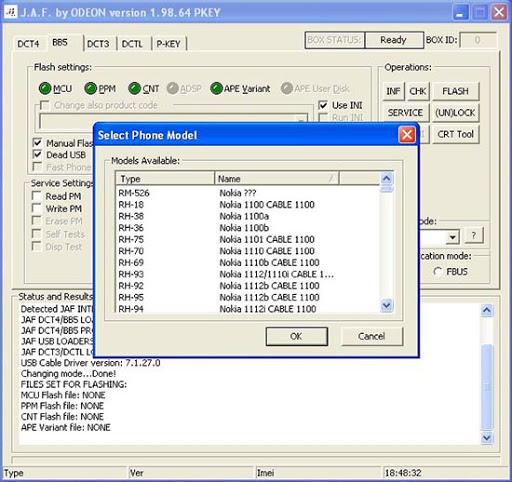Click the J.A.F. app icon in title bar
The width and height of the screenshot is (512, 482).
(x=11, y=12)
